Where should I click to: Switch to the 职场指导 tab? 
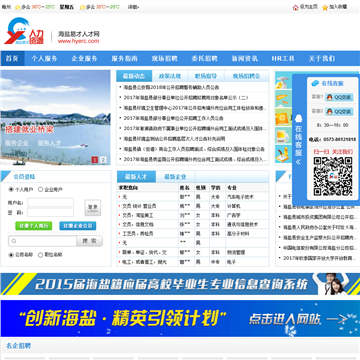(x=206, y=76)
